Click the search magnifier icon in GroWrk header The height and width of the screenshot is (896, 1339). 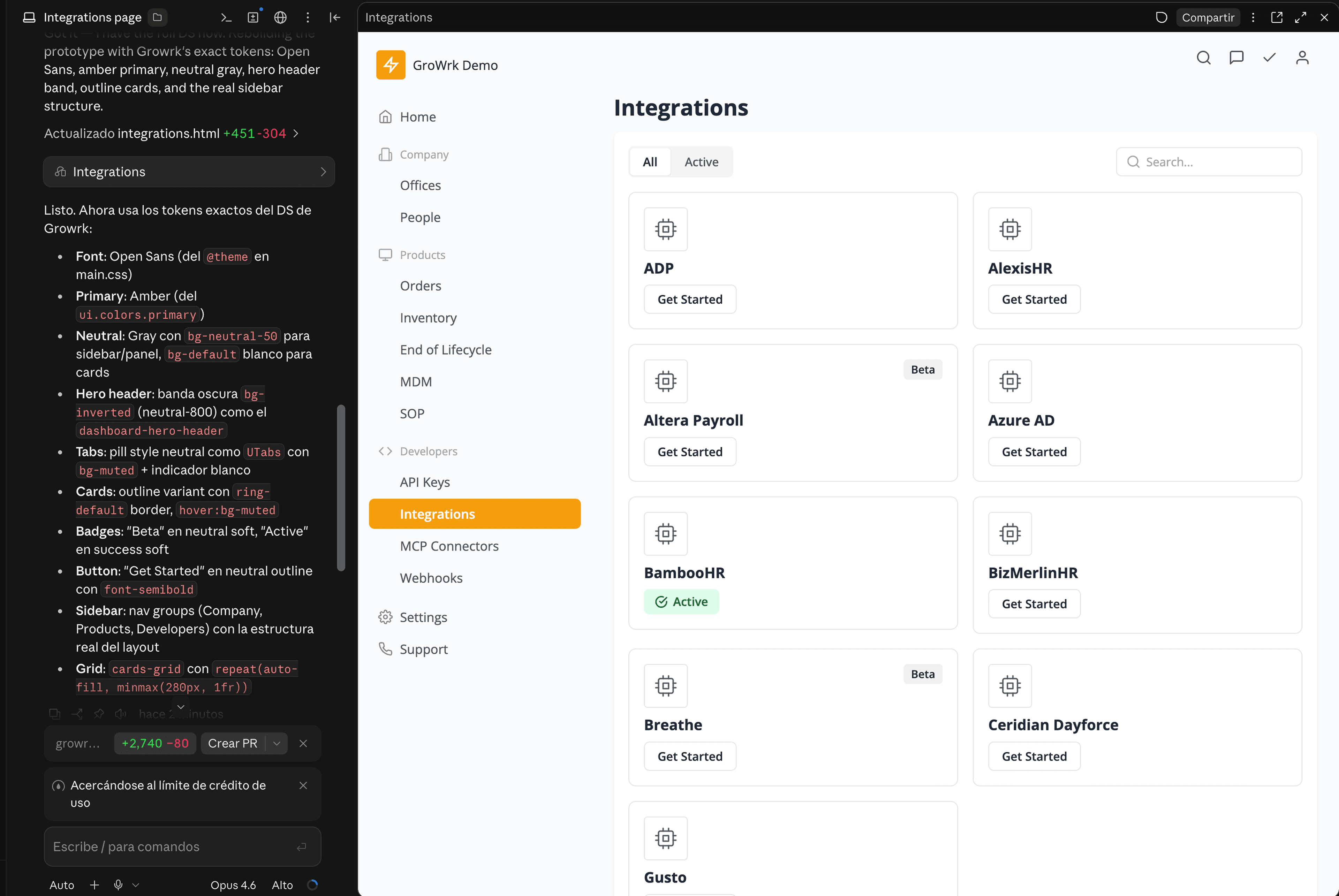1204,58
